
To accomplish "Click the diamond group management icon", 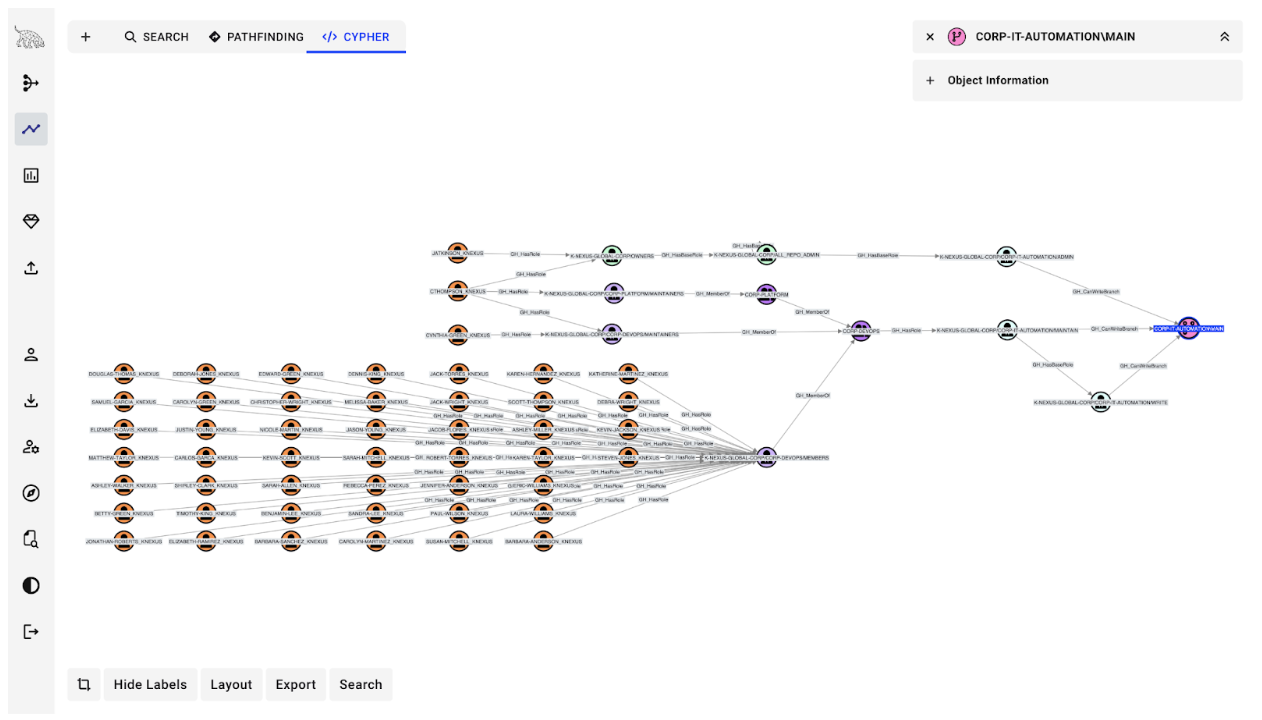I will 31,221.
